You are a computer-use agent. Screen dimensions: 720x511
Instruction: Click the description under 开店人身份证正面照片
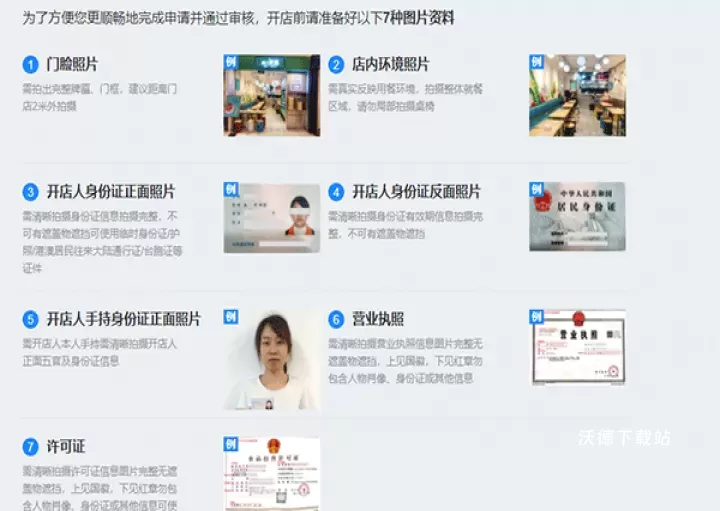[102, 242]
